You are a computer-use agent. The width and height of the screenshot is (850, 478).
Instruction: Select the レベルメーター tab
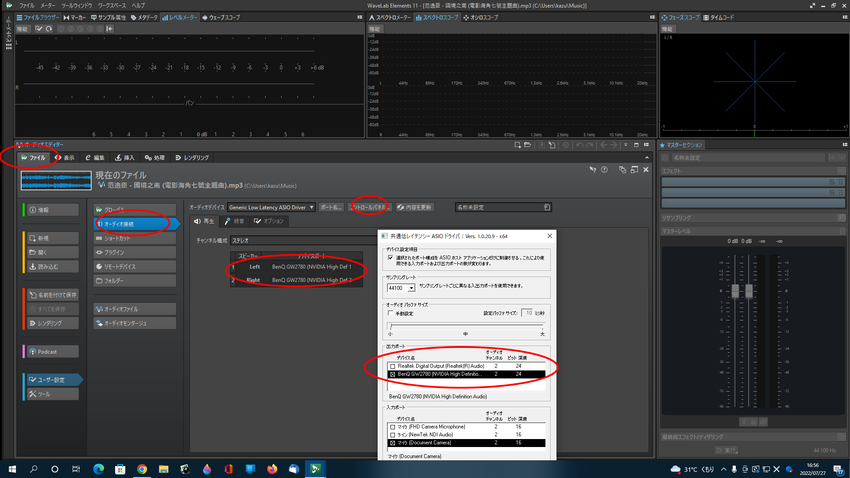point(179,17)
